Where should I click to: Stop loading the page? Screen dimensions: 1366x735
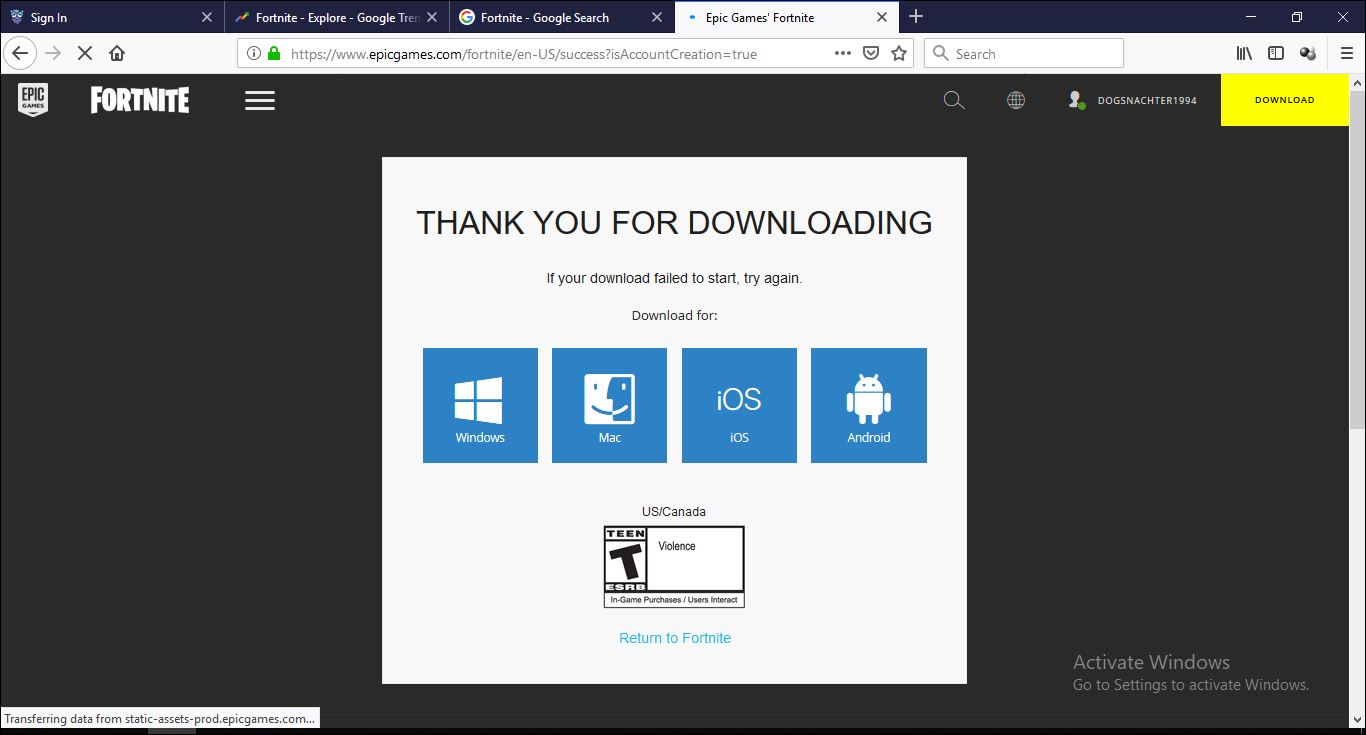(85, 54)
